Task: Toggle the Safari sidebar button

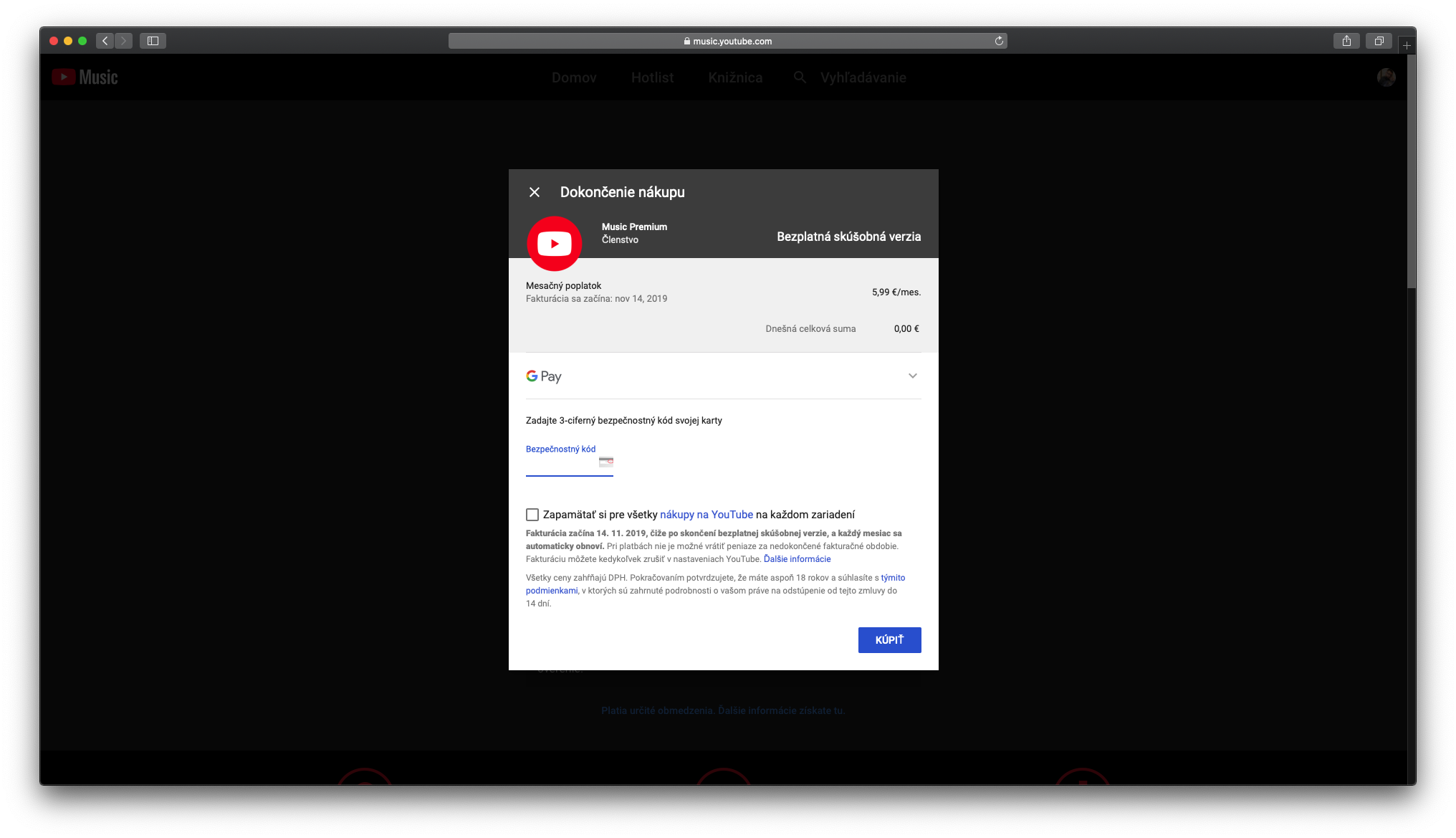Action: tap(153, 41)
